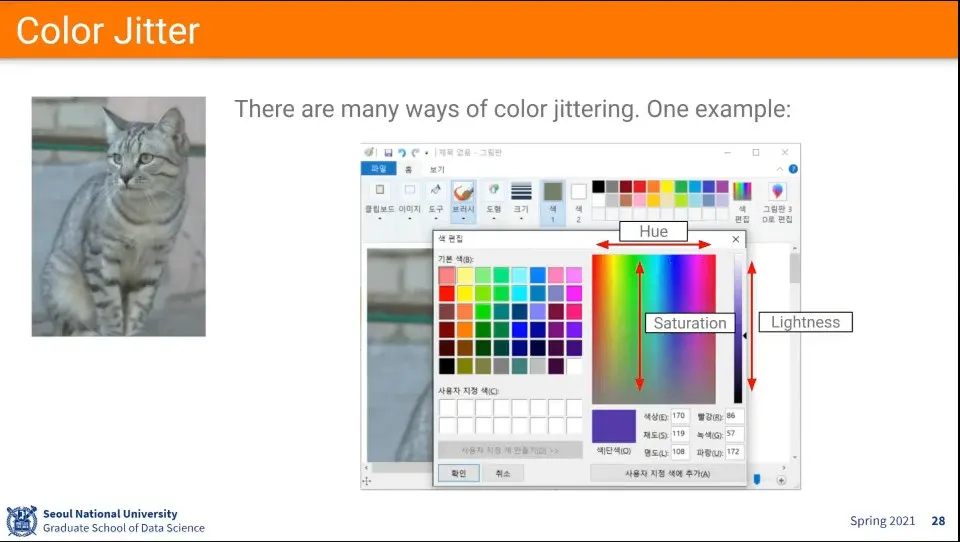Click the blue Undo arrow in Paint
Viewport: 960px width, 542px height.
coord(402,152)
